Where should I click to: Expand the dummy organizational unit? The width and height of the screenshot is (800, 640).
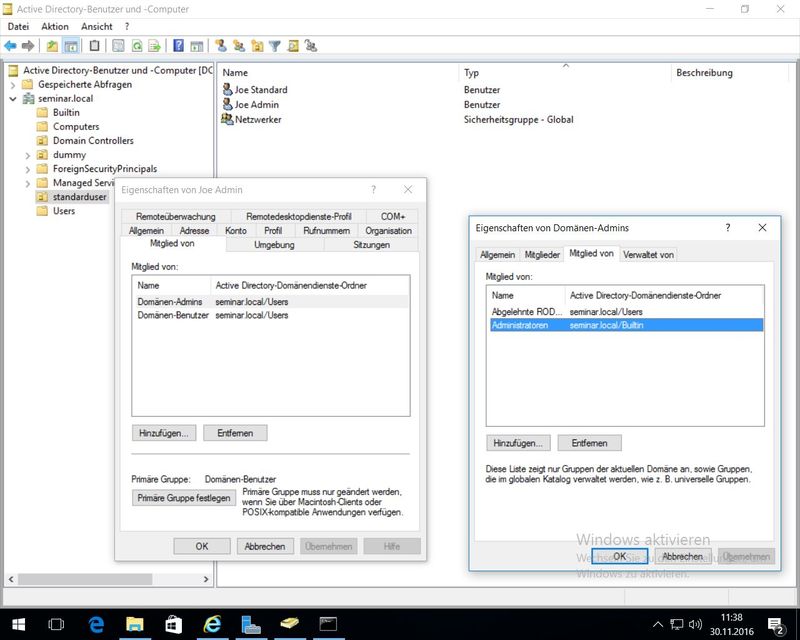[x=27, y=155]
